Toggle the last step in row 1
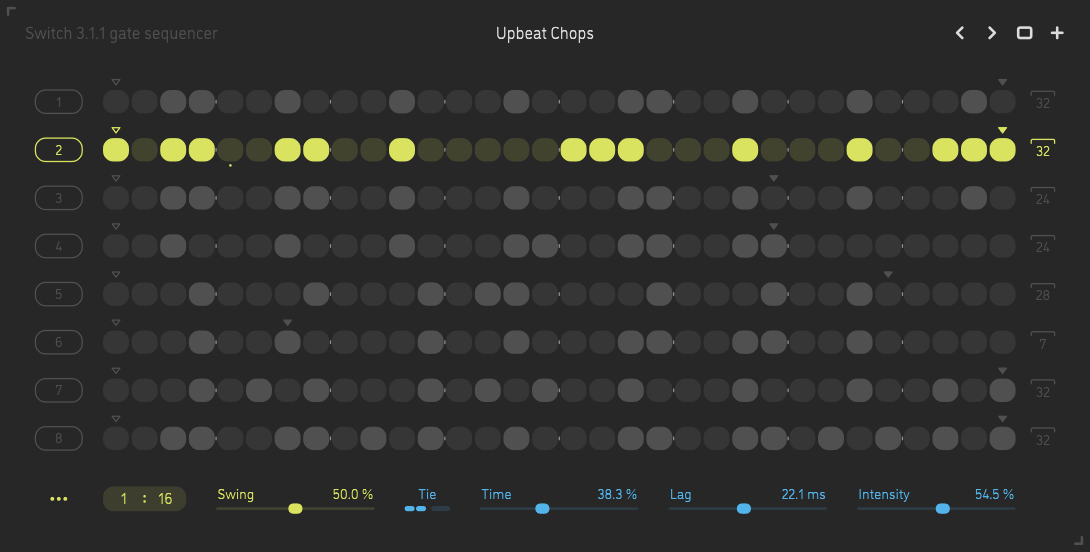 [1002, 101]
